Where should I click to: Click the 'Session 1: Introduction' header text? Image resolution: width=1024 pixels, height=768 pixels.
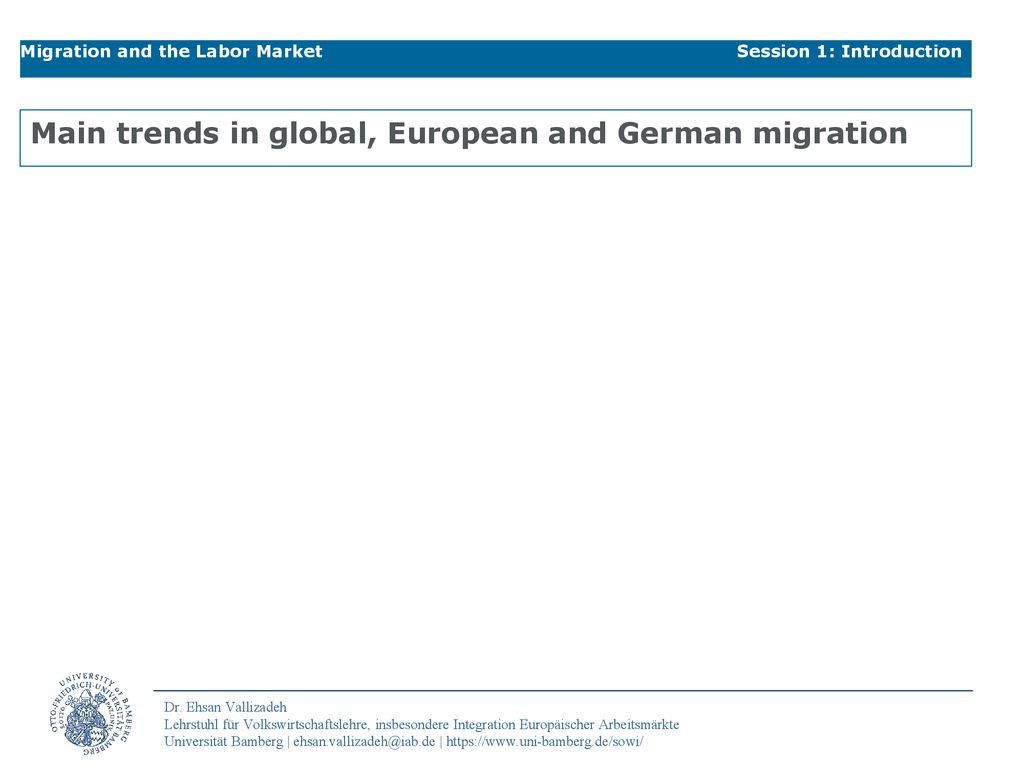point(849,52)
